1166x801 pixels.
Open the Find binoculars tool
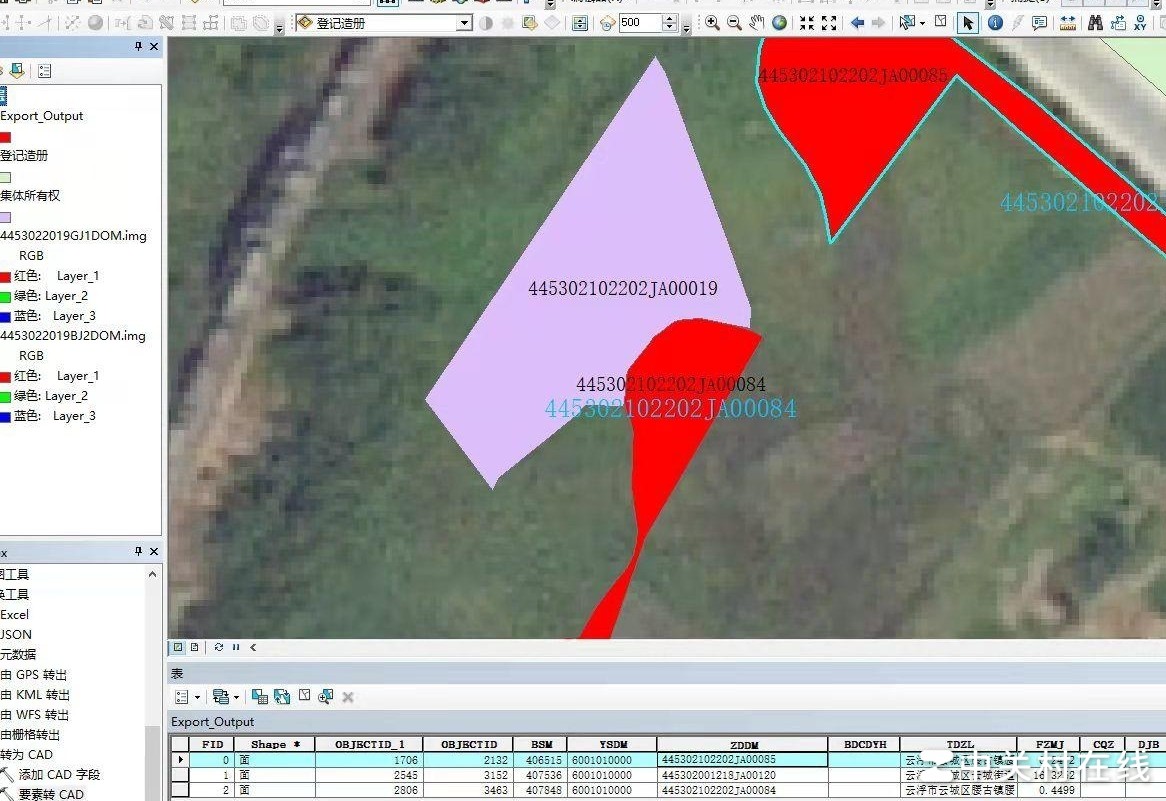coord(1095,22)
